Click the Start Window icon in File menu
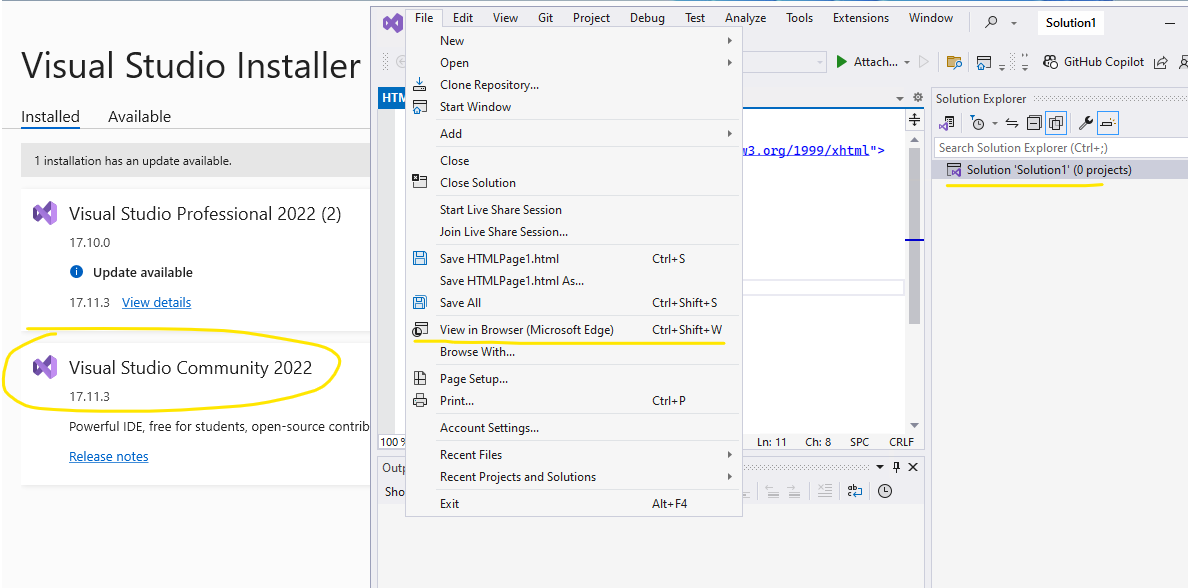This screenshot has height=588, width=1188. tap(420, 107)
